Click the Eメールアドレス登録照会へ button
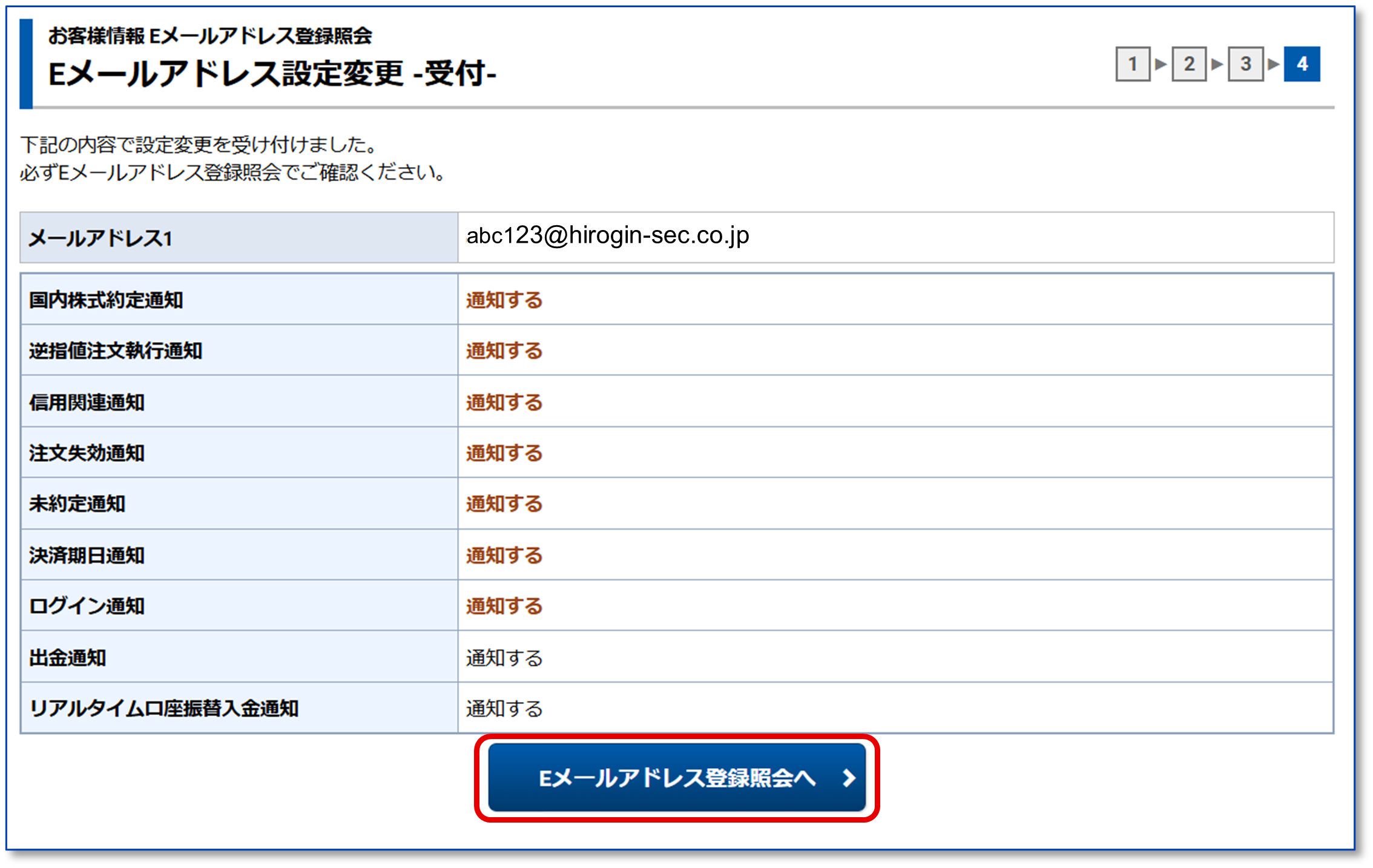The image size is (1373, 868). pyautogui.click(x=676, y=778)
